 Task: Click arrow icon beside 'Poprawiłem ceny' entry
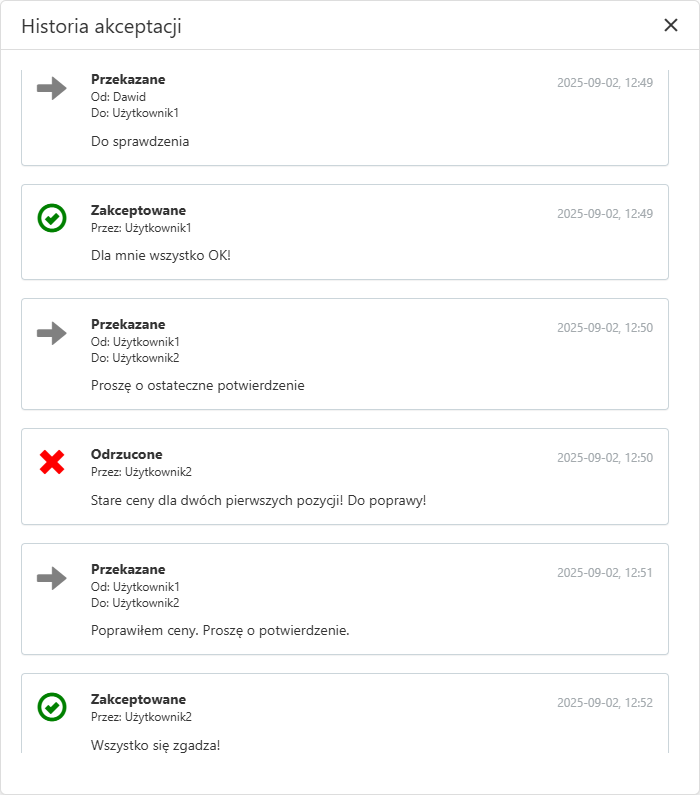coord(52,578)
